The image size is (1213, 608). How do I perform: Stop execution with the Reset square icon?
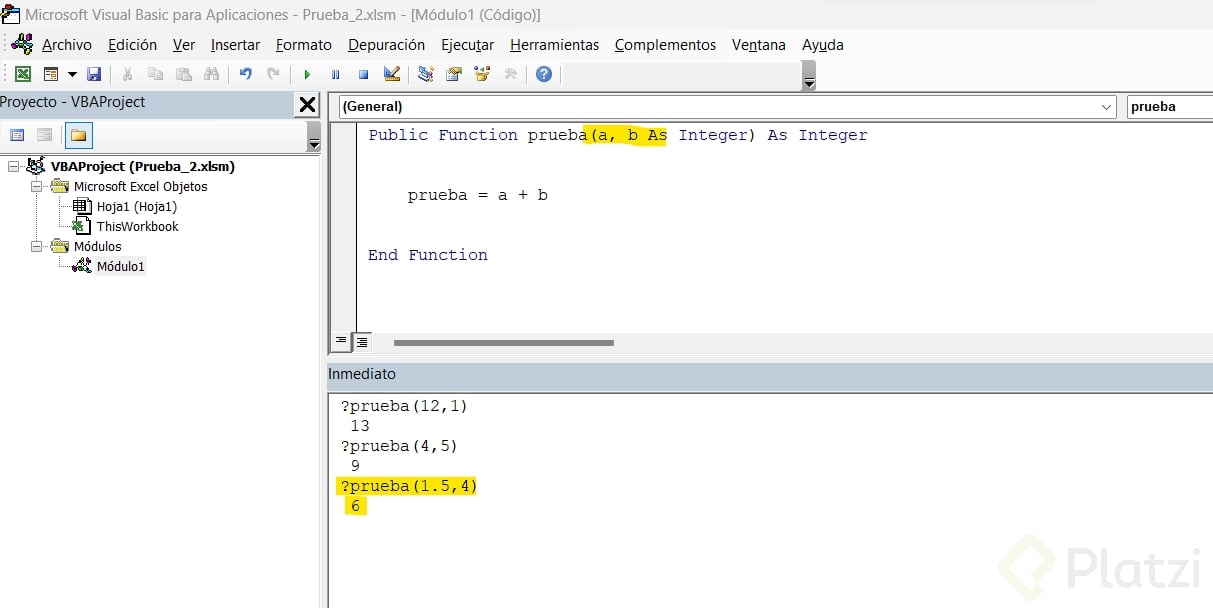click(x=363, y=74)
